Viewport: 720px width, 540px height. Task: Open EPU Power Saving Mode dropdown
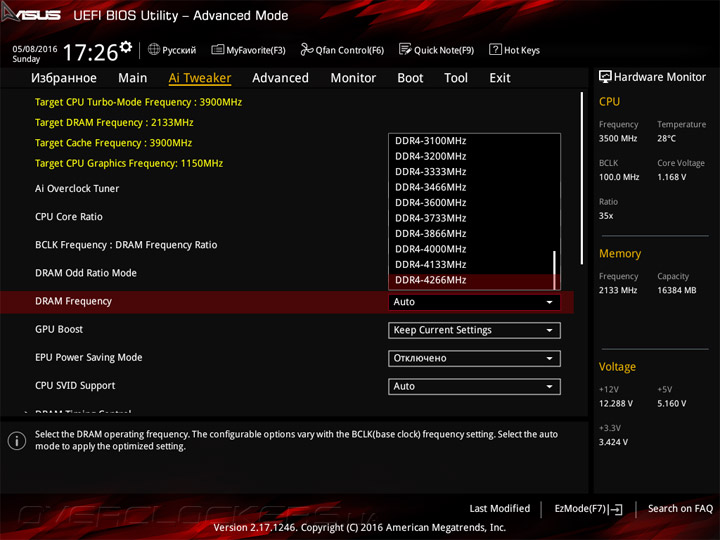click(x=474, y=358)
